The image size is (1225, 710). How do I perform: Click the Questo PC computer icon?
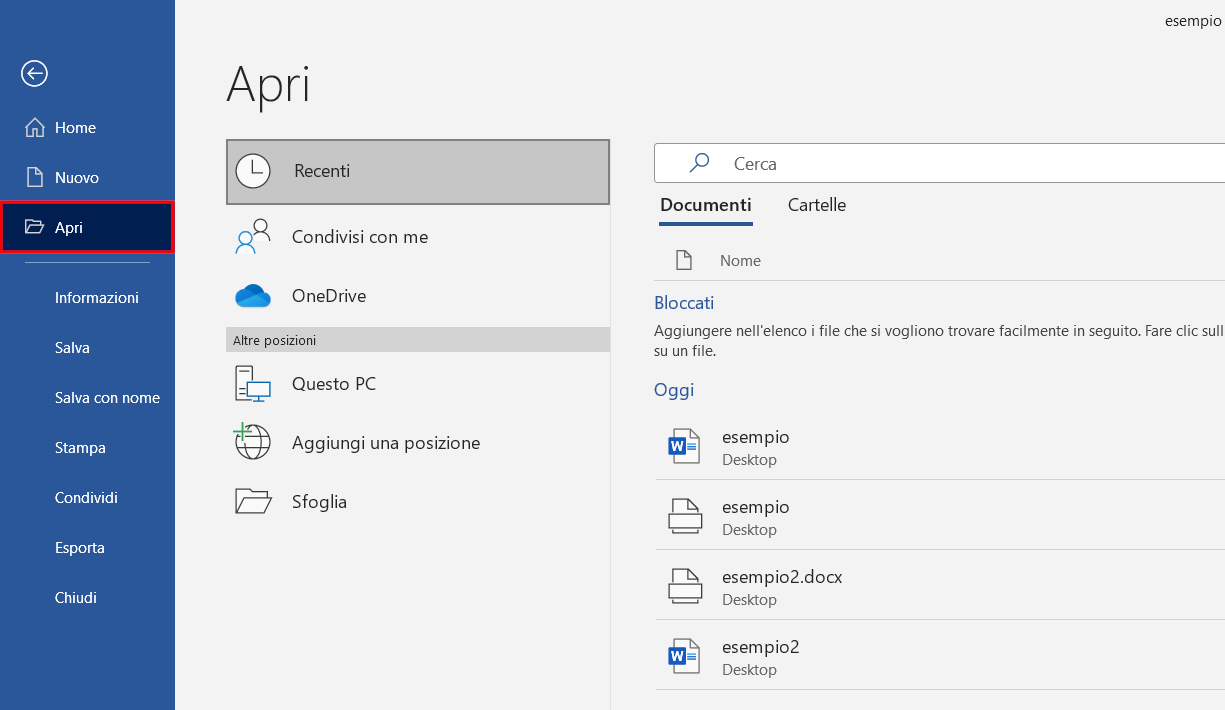[253, 384]
